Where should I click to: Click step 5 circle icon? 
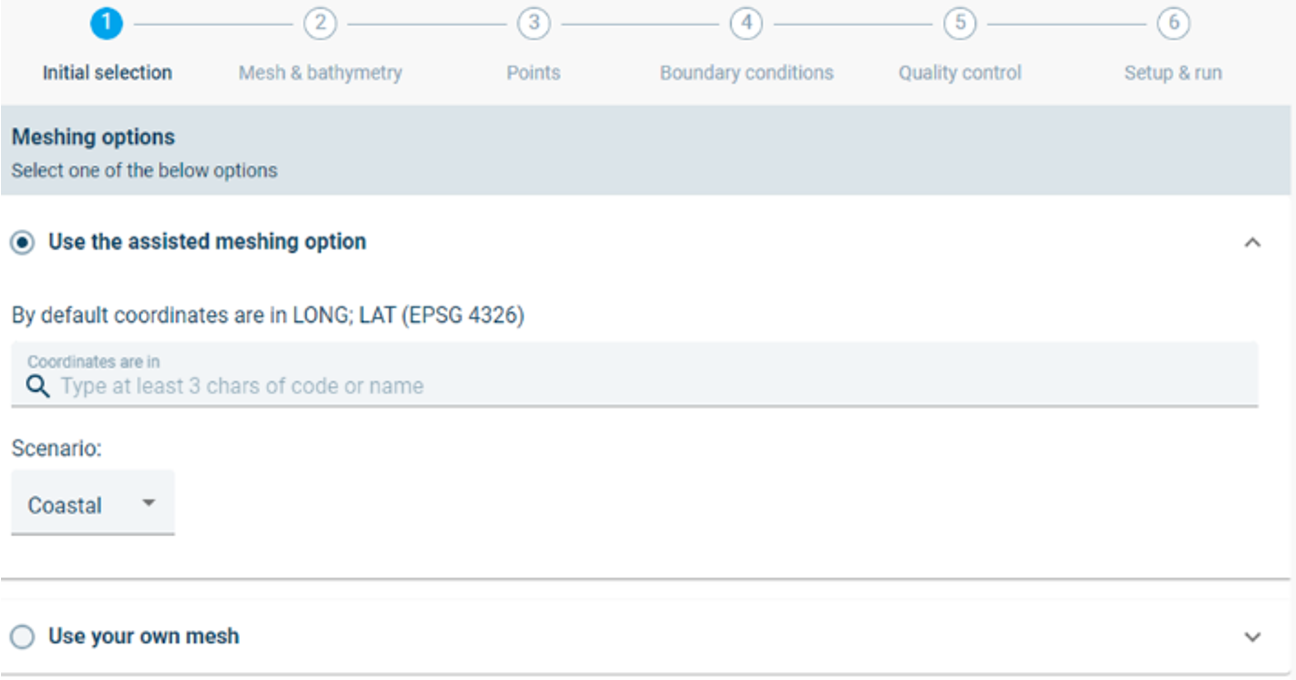point(960,24)
